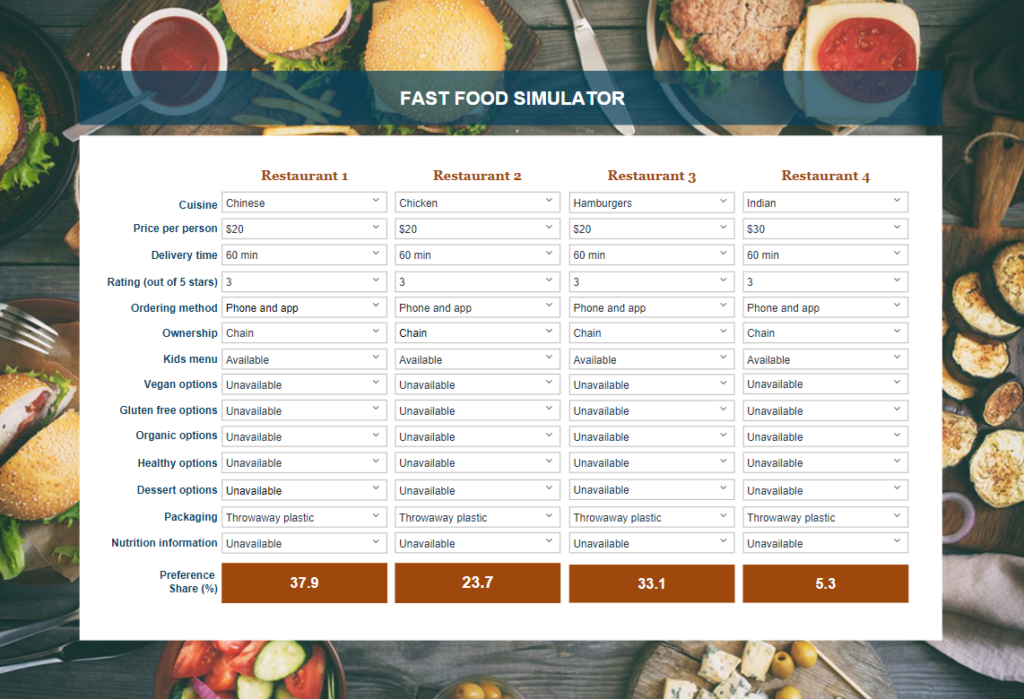
Task: Open Restaurant 1 Cuisine dropdown showing Chinese
Action: click(x=304, y=203)
